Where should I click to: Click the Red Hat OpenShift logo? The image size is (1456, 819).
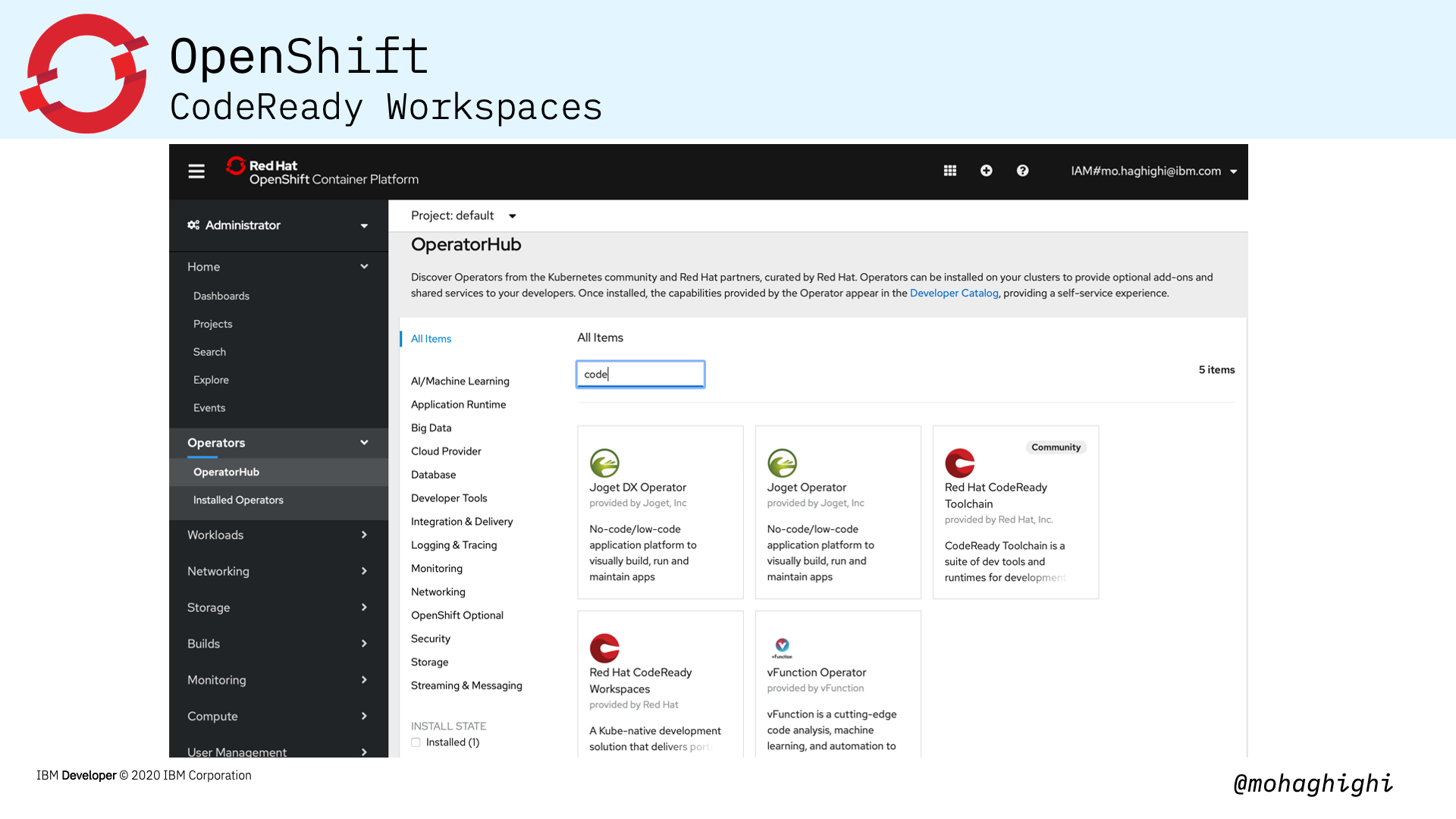[322, 171]
